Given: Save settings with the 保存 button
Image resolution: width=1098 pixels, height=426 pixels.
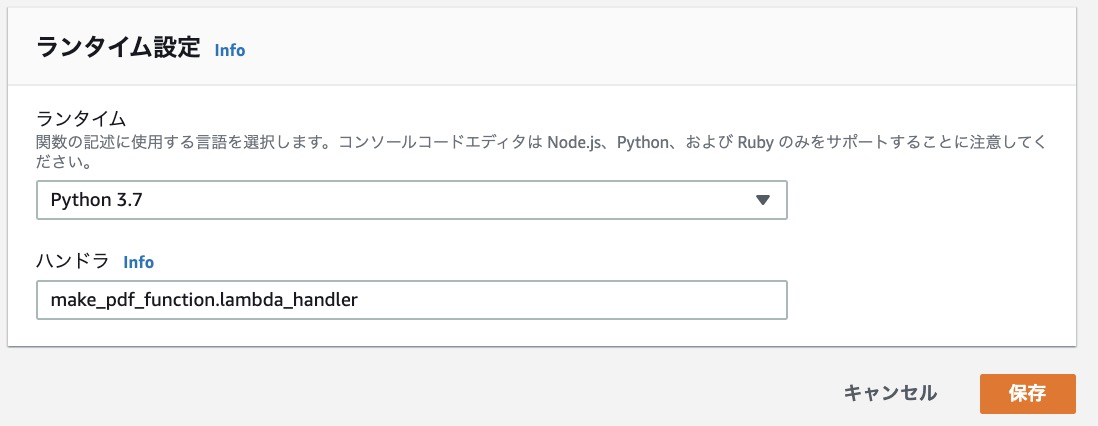Looking at the screenshot, I should pyautogui.click(x=1027, y=393).
